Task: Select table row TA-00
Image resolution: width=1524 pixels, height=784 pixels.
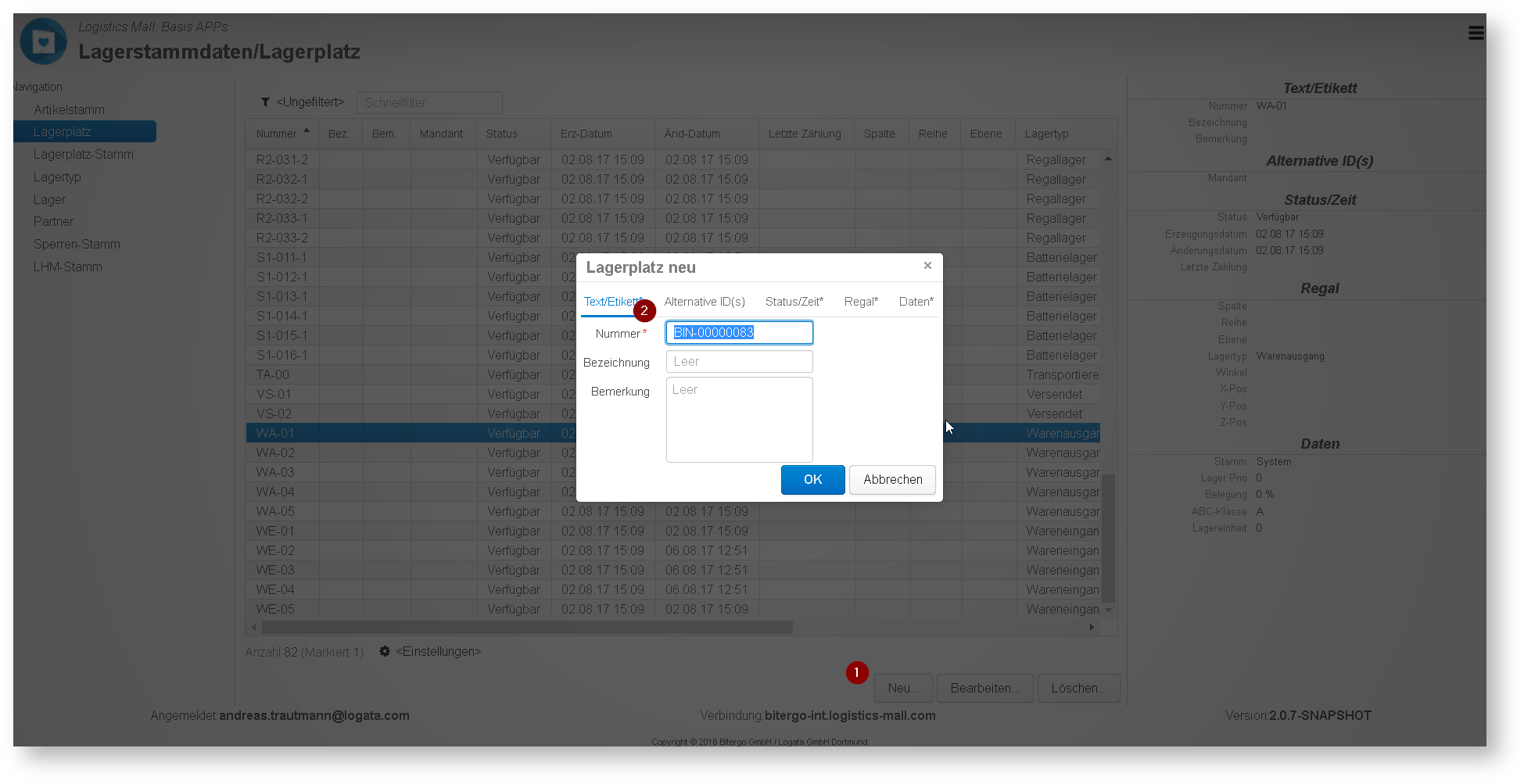Action: click(672, 375)
